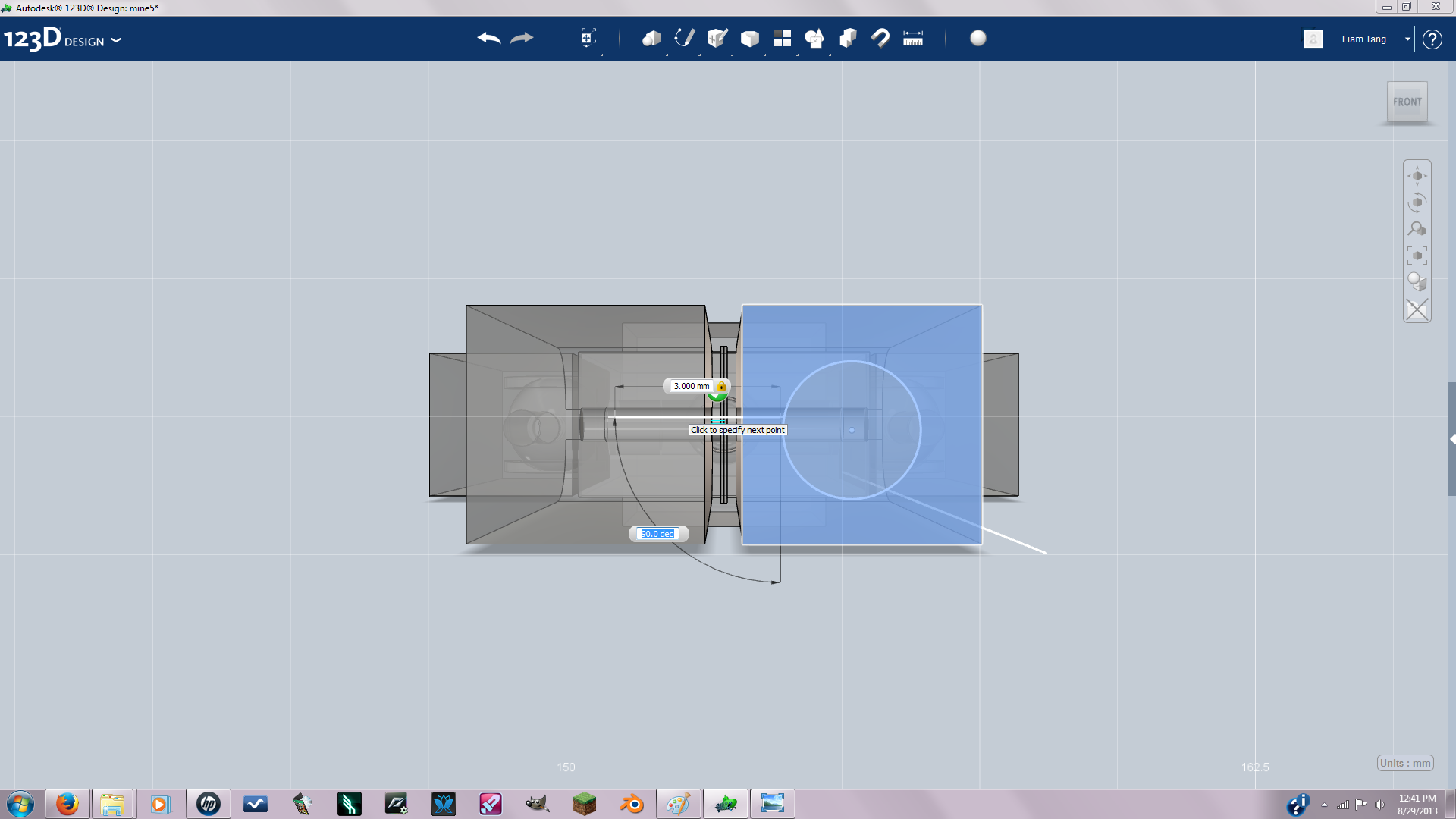Toggle the hide sketches crossed icon
This screenshot has width=1456, height=819.
[x=1417, y=309]
